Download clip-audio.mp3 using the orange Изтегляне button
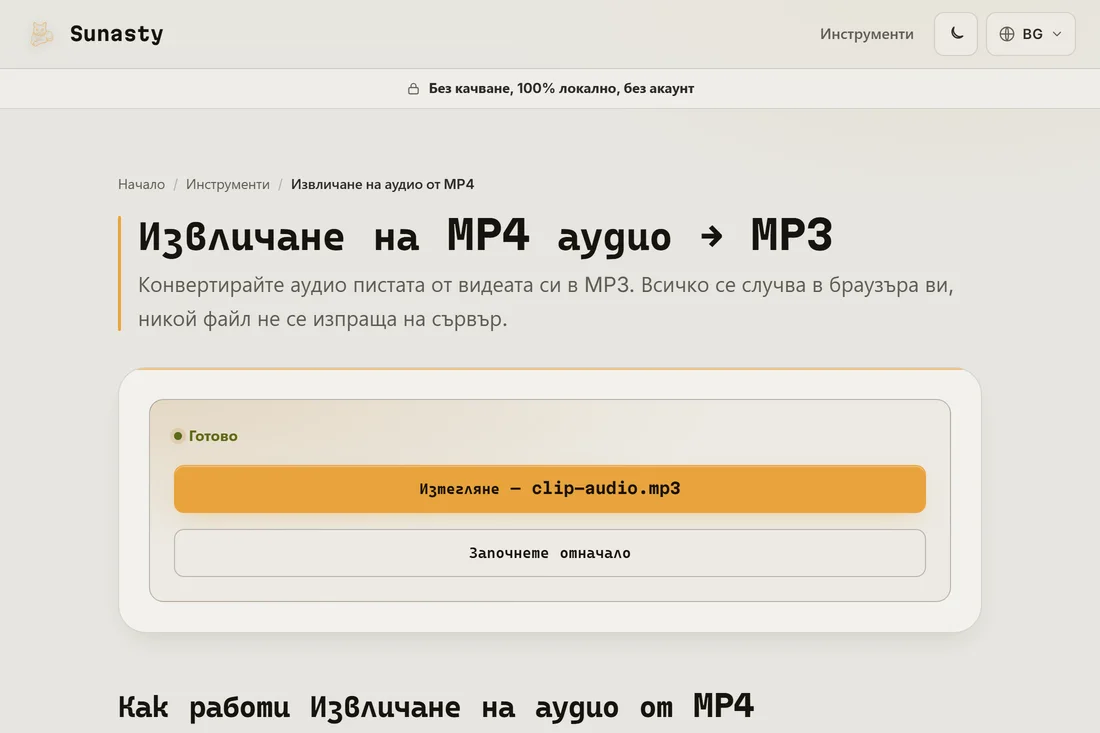1100x733 pixels. coord(549,489)
